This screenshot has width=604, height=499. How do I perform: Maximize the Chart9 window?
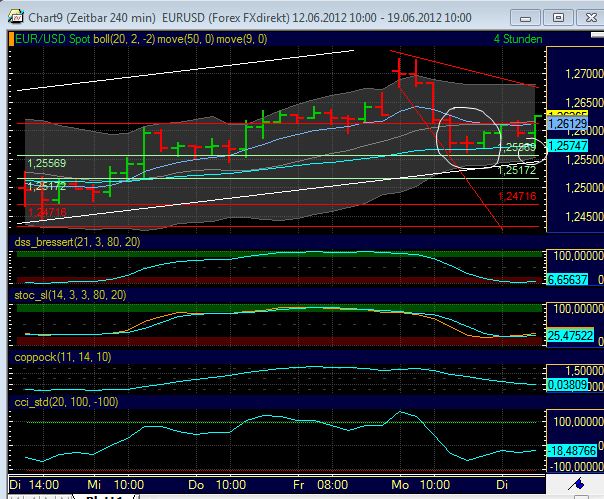click(x=558, y=18)
